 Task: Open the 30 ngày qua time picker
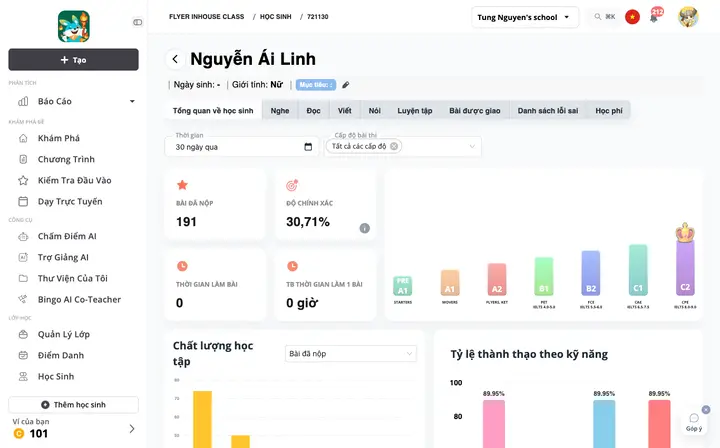click(x=242, y=147)
